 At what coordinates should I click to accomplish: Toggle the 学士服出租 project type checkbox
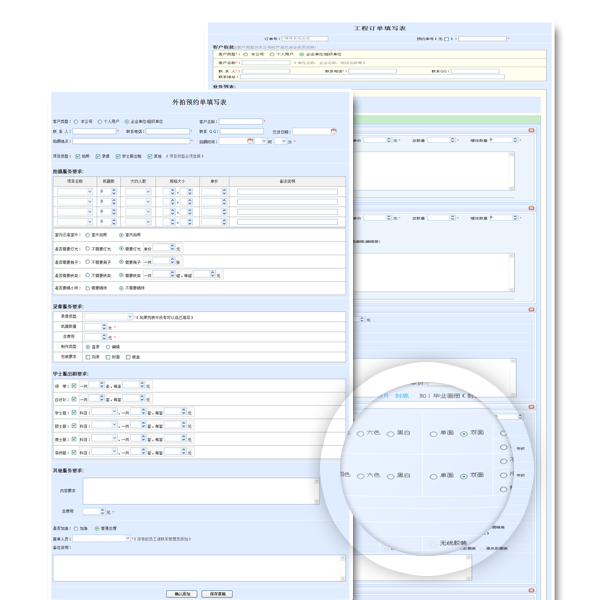tap(118, 156)
